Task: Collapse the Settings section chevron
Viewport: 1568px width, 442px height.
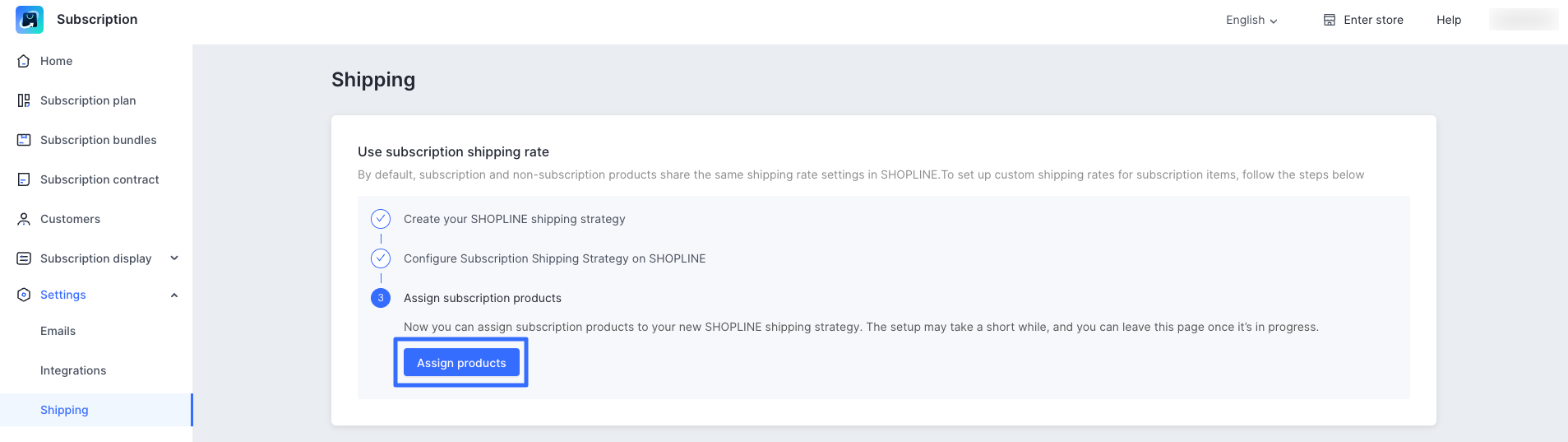Action: (x=174, y=295)
